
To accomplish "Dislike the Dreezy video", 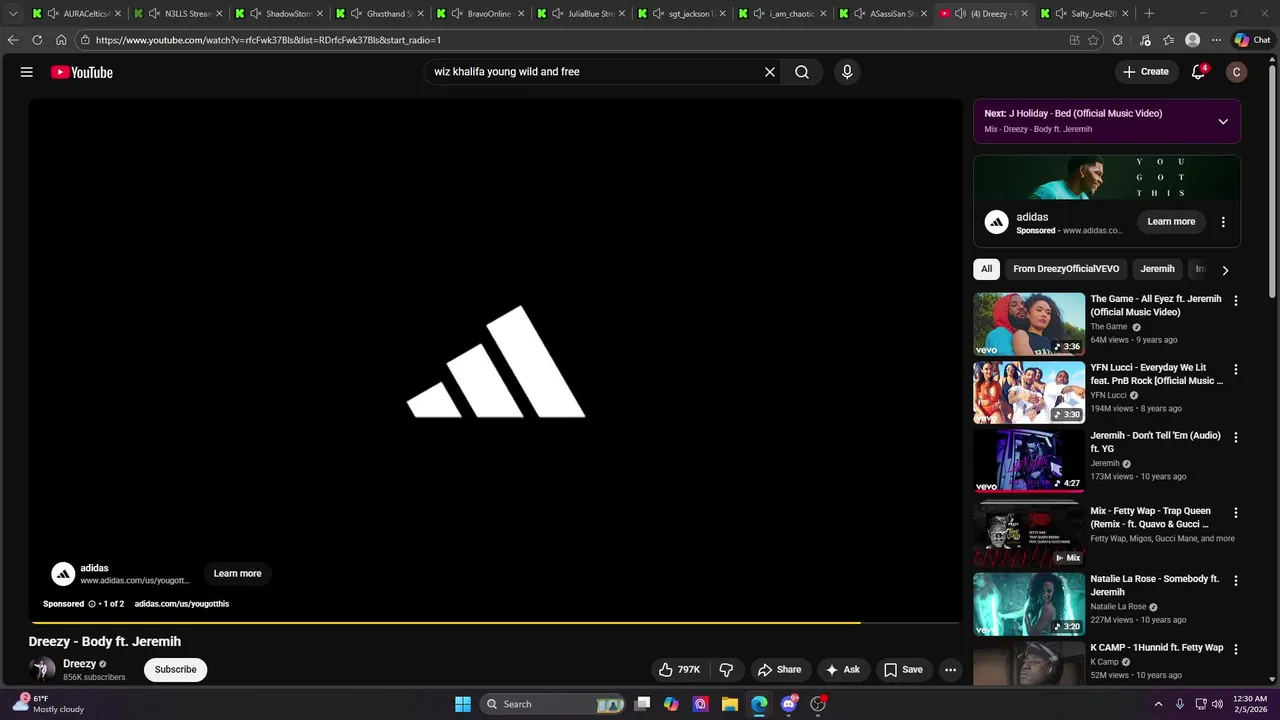I will tap(727, 670).
